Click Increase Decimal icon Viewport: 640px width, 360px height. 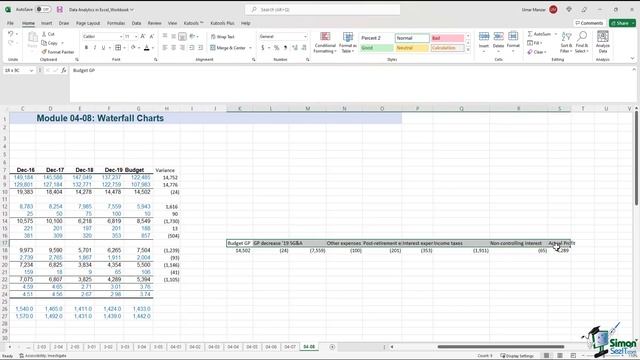295,48
